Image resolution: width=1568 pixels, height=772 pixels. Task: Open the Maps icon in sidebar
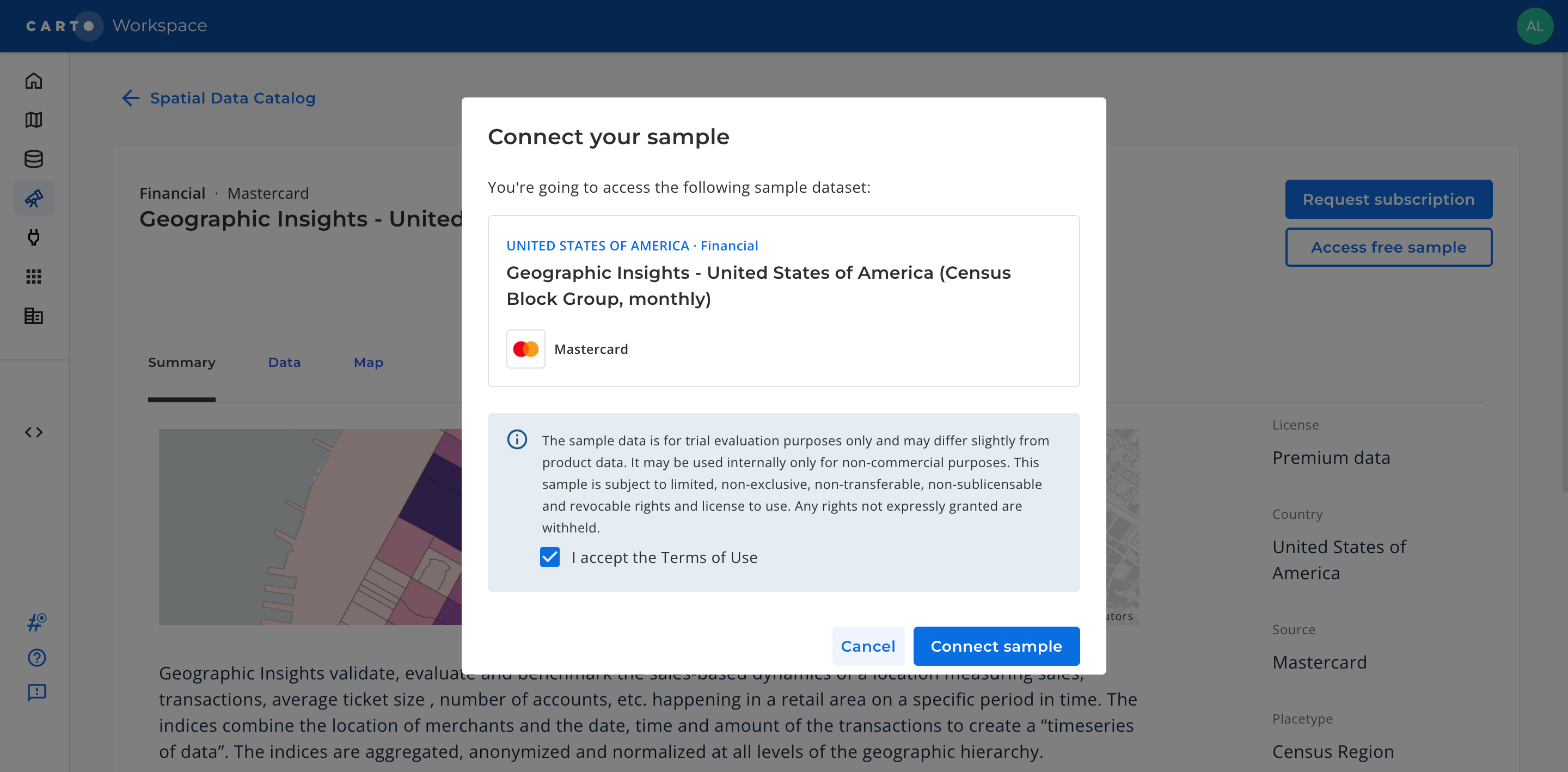pos(33,120)
